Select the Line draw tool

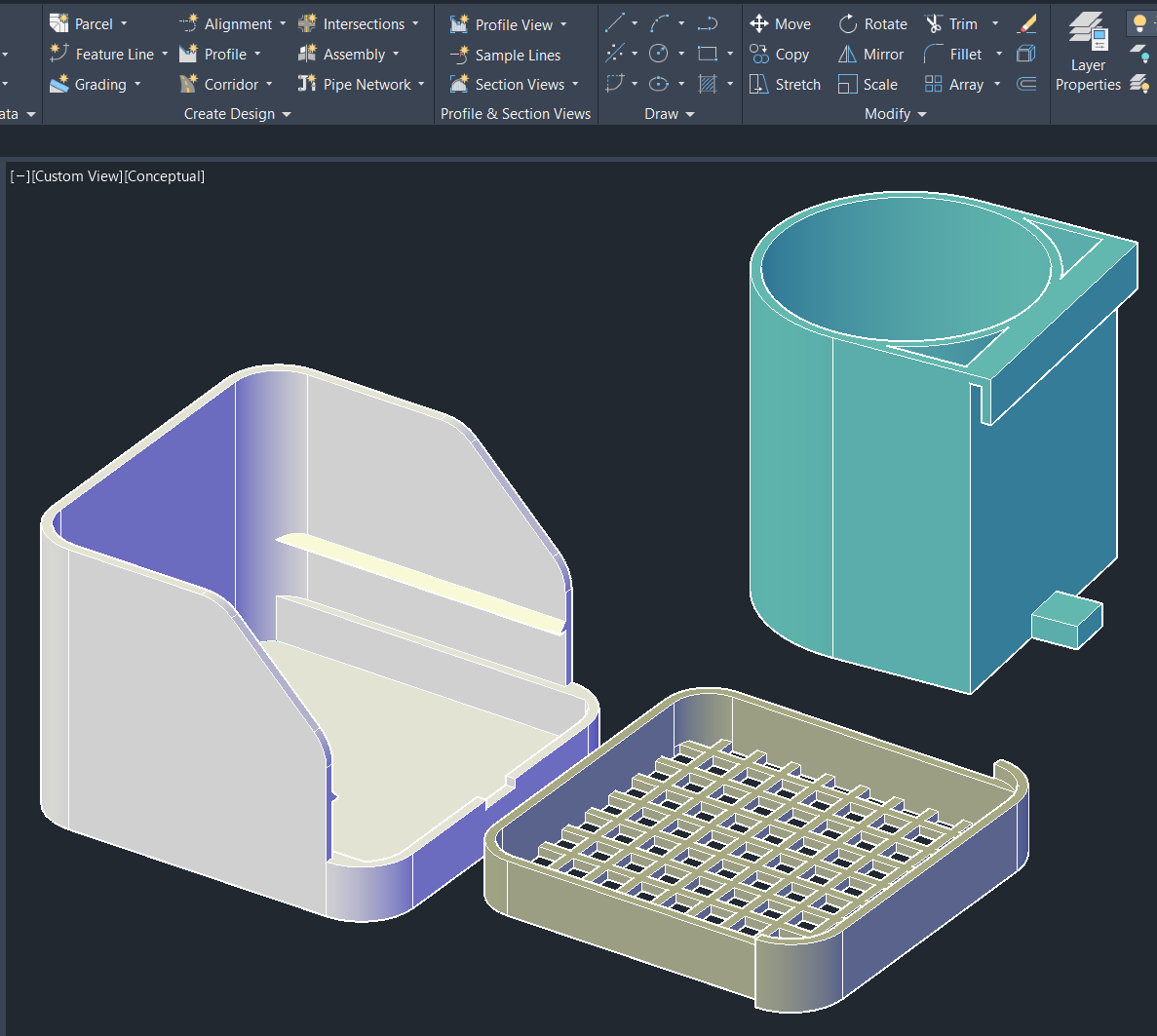615,23
